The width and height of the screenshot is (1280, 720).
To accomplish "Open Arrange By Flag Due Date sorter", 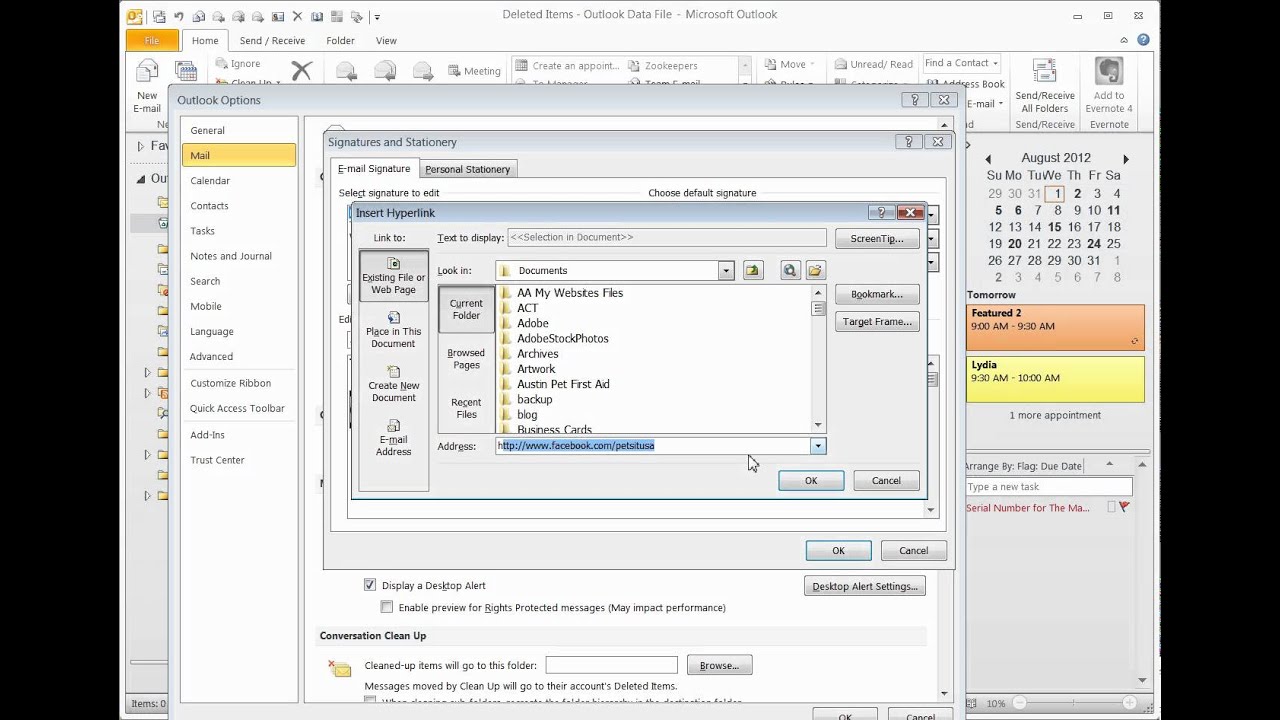I will (1023, 466).
